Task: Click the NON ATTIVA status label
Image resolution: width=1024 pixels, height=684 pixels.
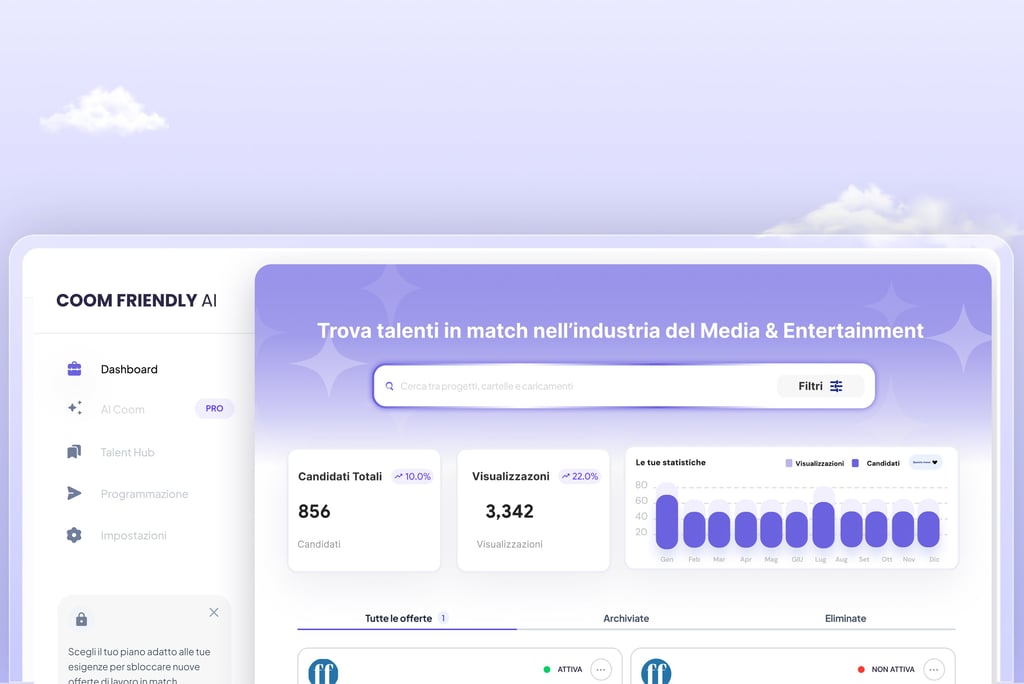Action: click(893, 670)
